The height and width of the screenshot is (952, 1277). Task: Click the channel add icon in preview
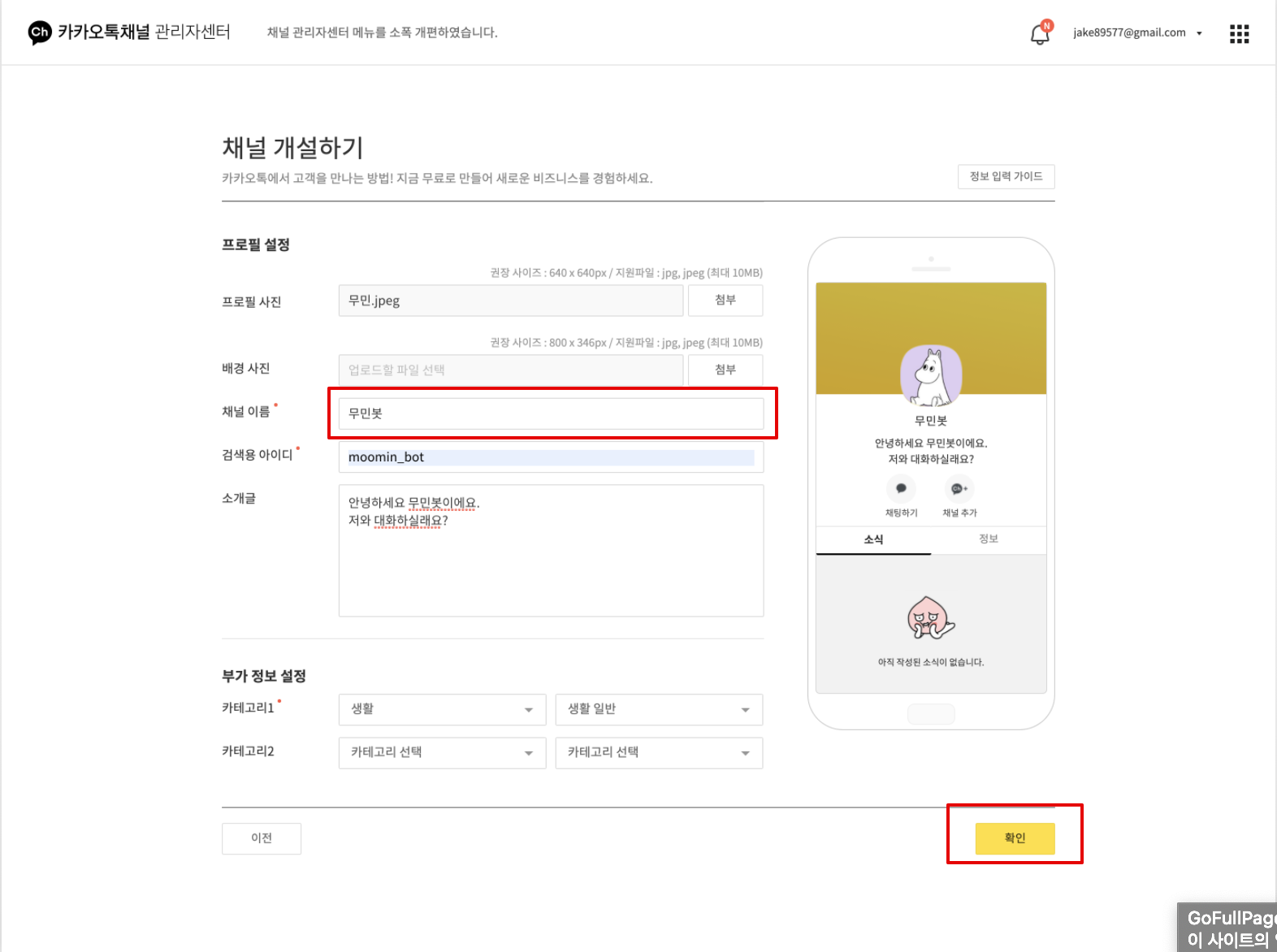959,488
